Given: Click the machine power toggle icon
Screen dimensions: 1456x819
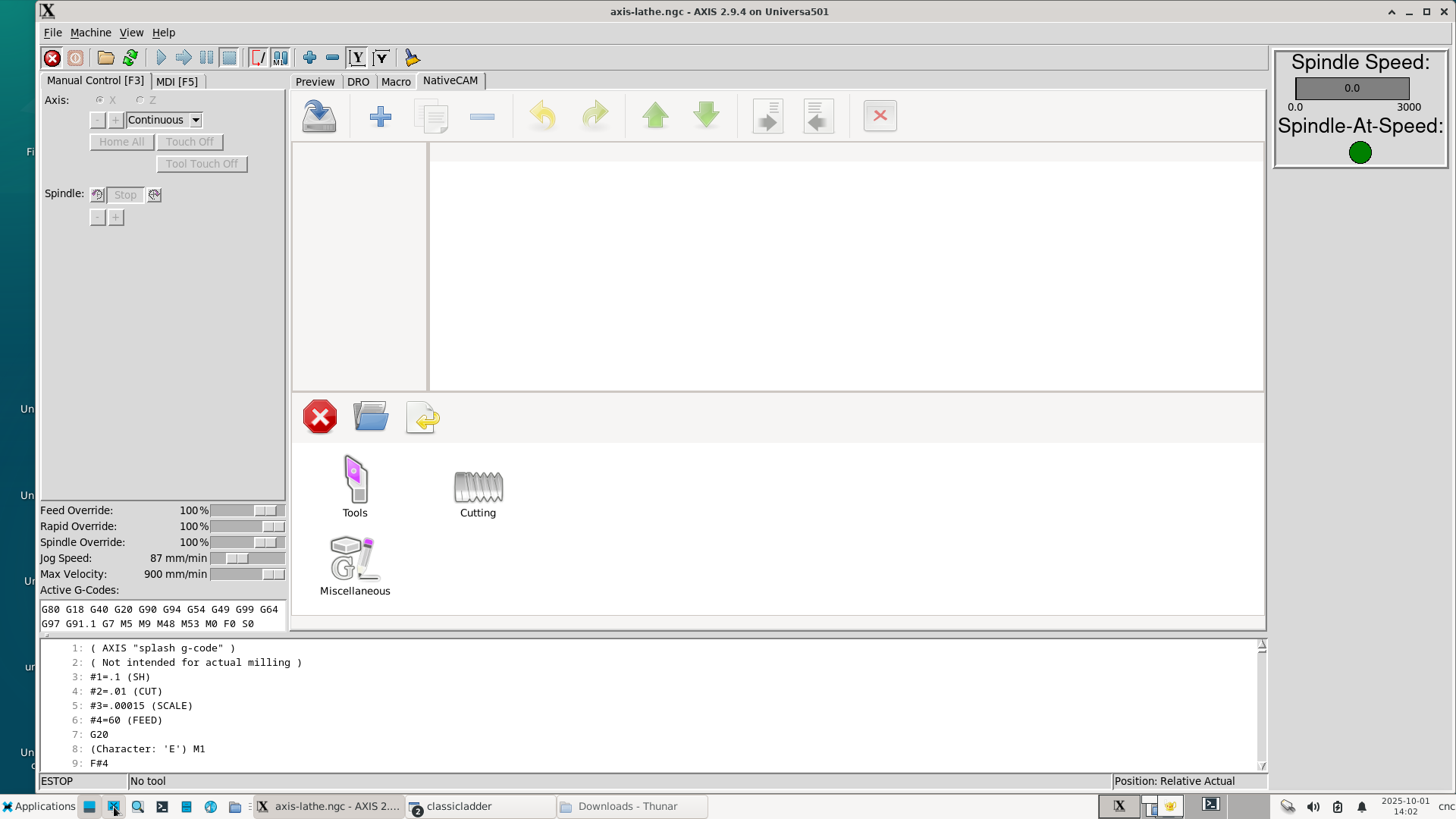Looking at the screenshot, I should coord(76,58).
